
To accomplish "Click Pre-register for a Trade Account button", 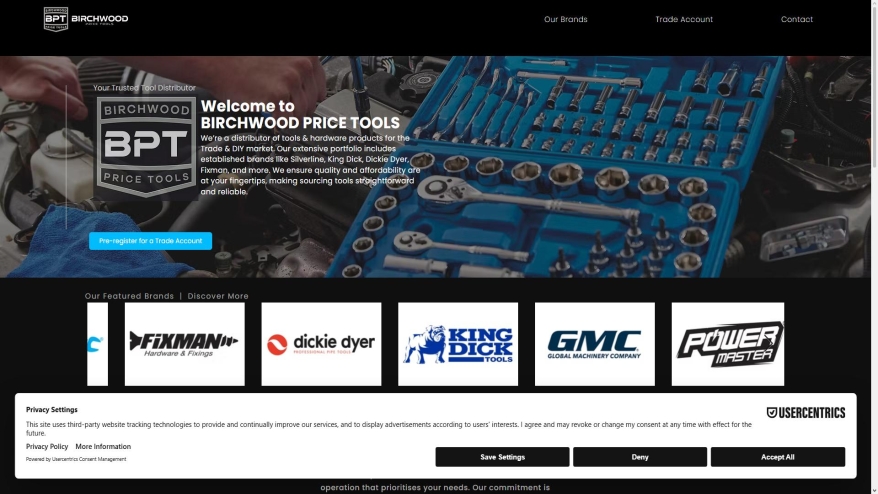I will tap(151, 241).
